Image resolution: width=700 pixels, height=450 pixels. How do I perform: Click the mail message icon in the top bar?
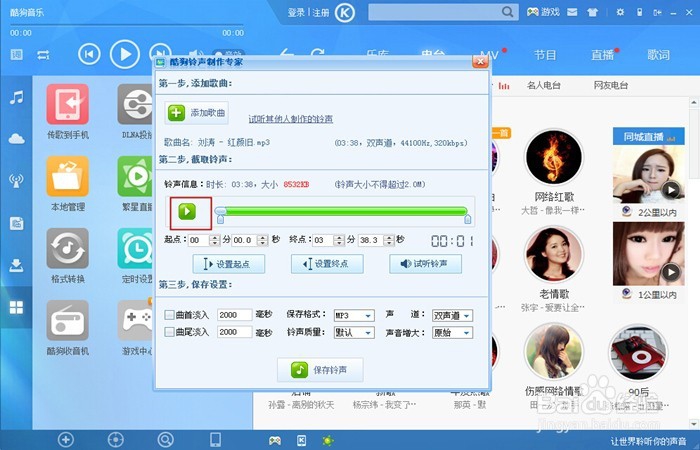click(x=572, y=12)
